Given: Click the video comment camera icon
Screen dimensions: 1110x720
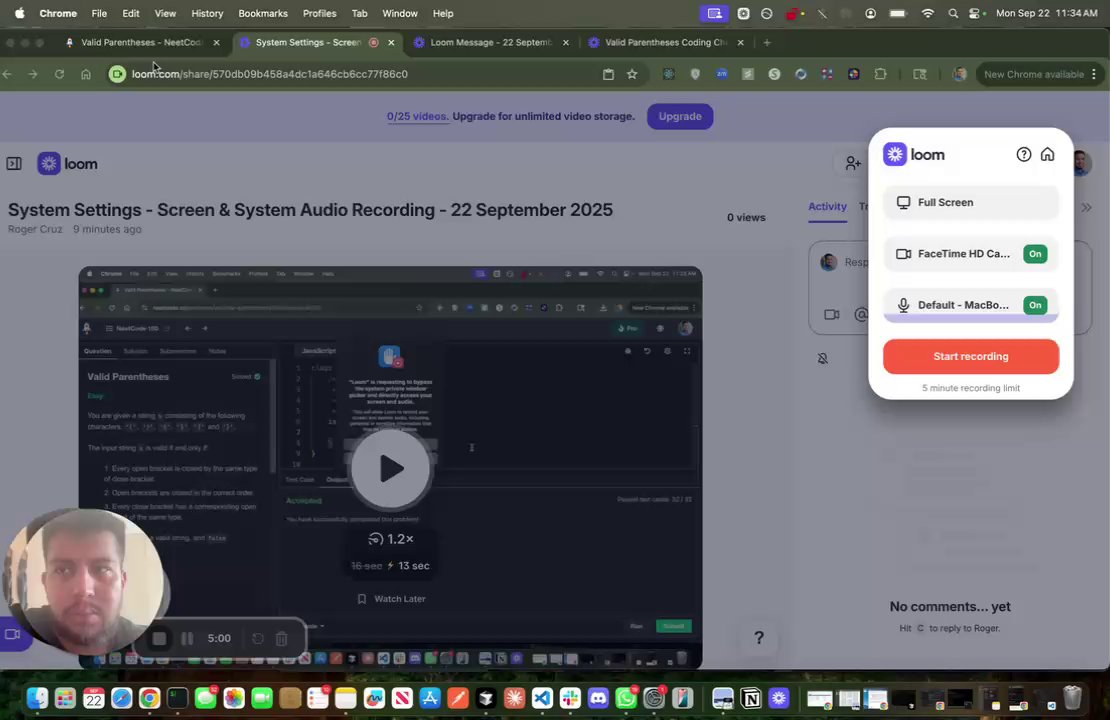Looking at the screenshot, I should [832, 314].
